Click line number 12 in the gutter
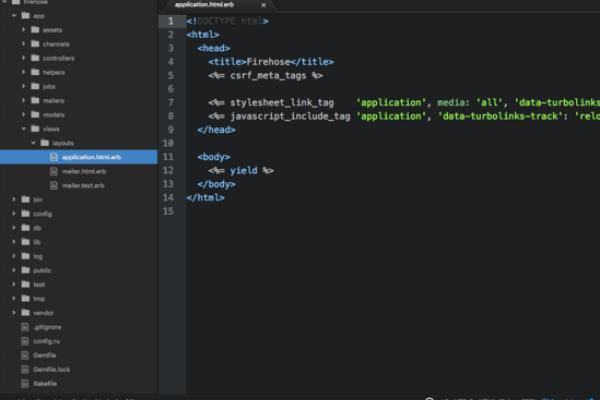Image resolution: width=600 pixels, height=400 pixels. point(170,170)
